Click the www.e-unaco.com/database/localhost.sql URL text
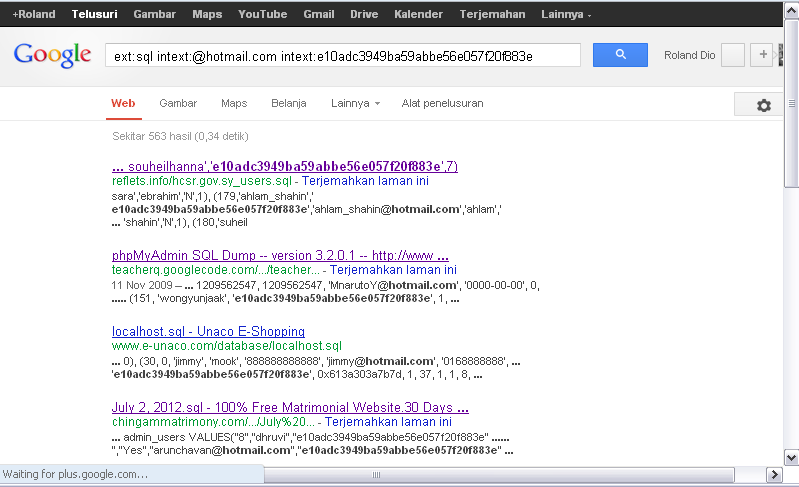The image size is (799, 487). (227, 346)
